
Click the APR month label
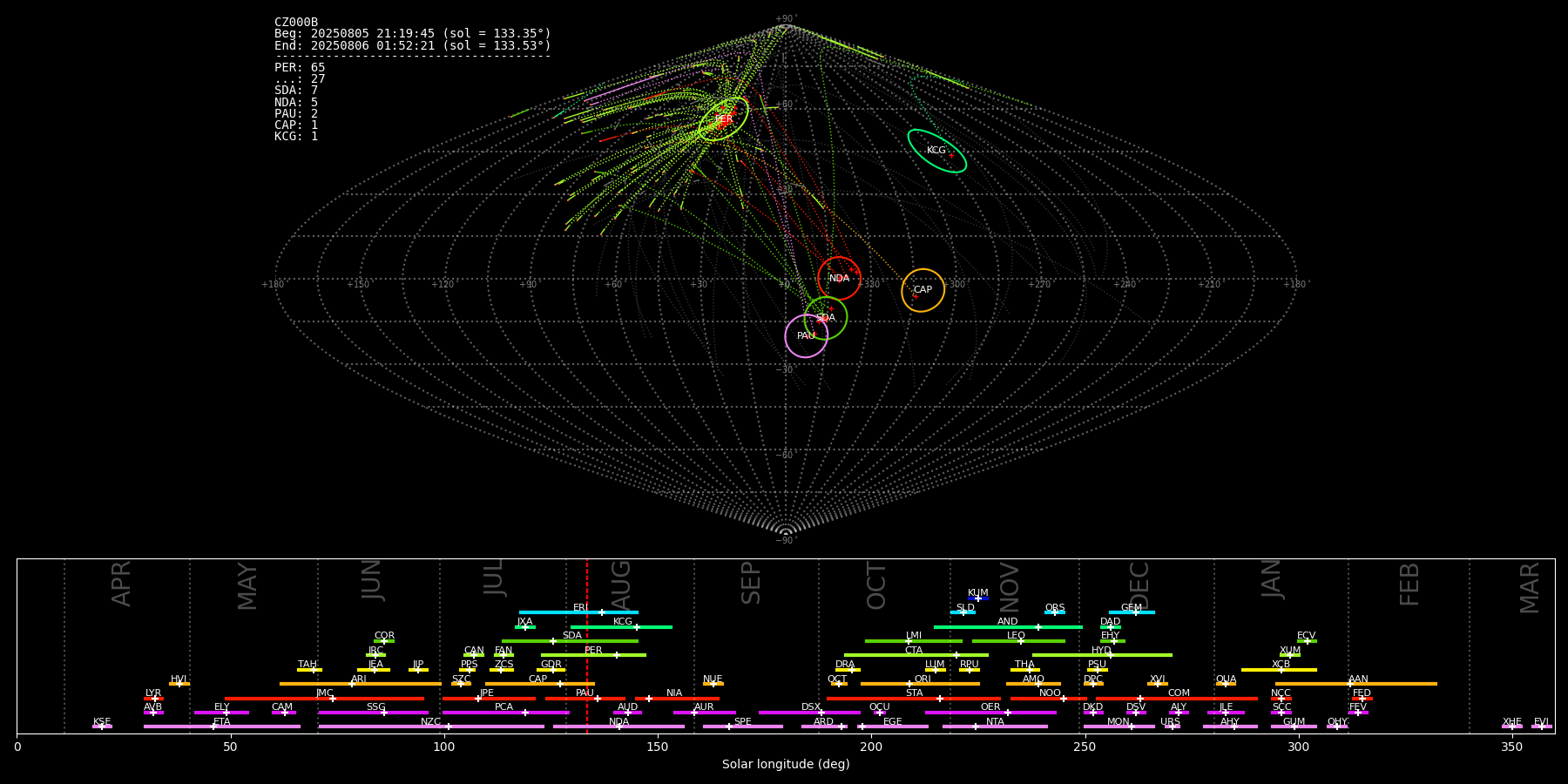click(121, 584)
